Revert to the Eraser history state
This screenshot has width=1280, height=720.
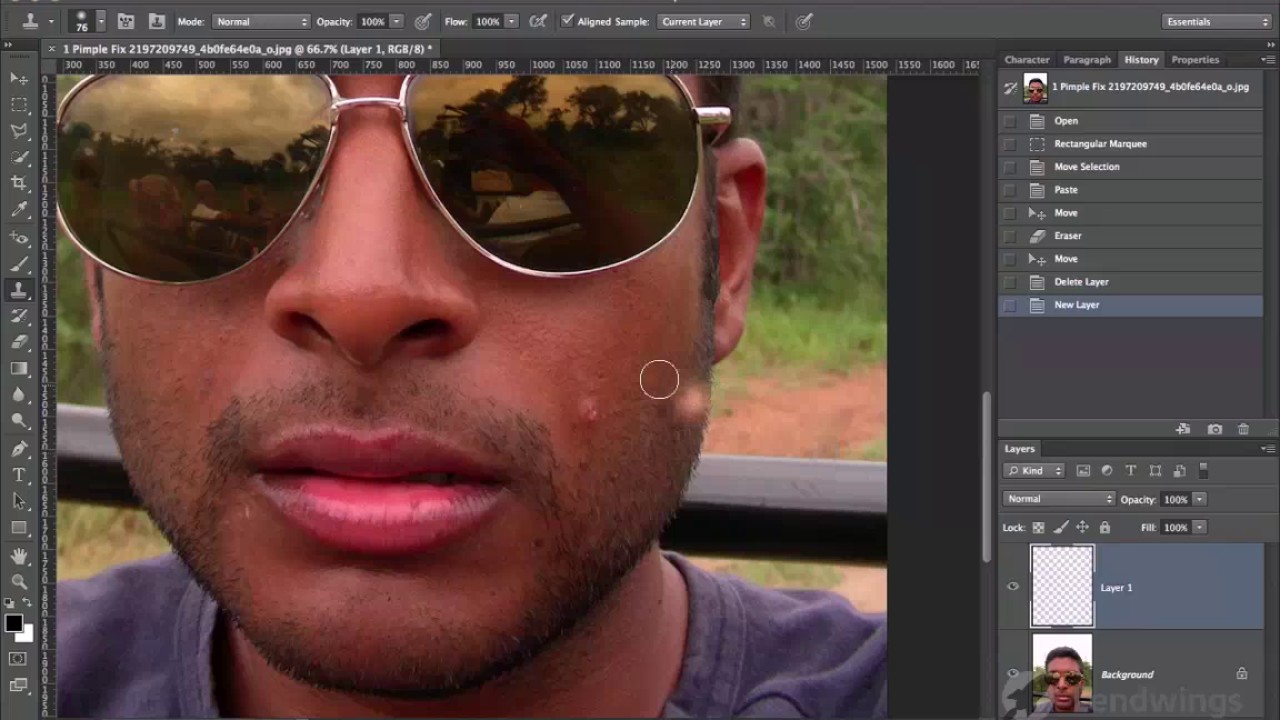point(1067,236)
